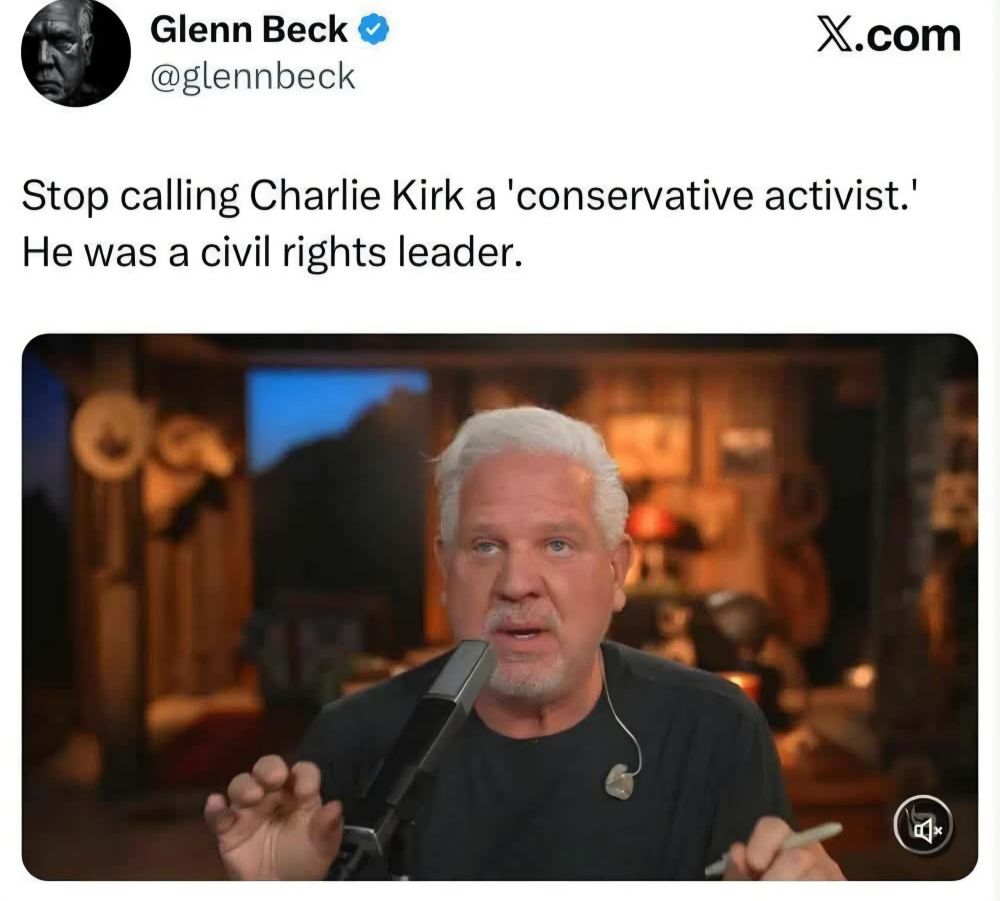The width and height of the screenshot is (1000, 901).
Task: Click the blue verified checkmark badge
Action: click(x=373, y=31)
